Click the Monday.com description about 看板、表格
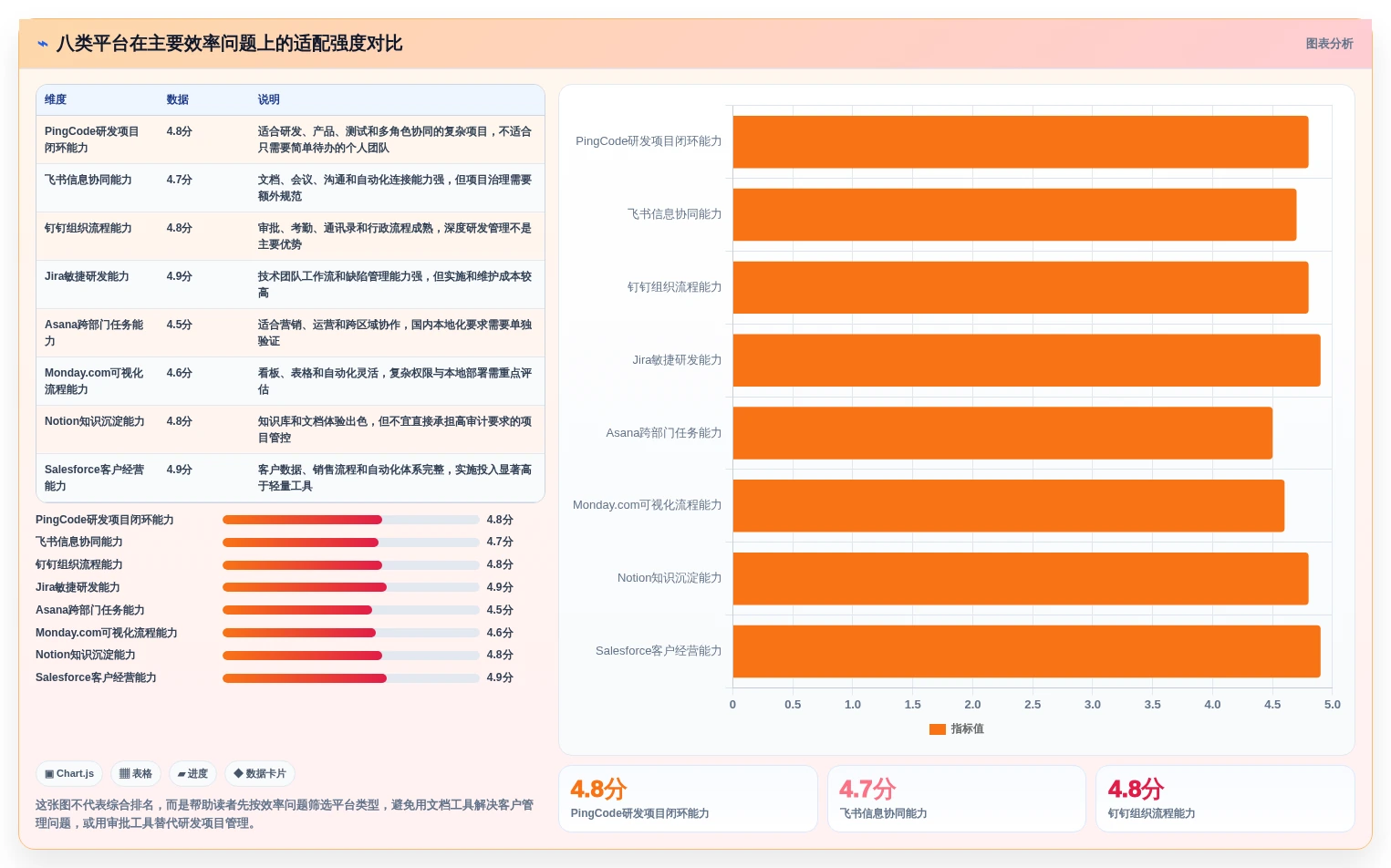 coord(395,381)
